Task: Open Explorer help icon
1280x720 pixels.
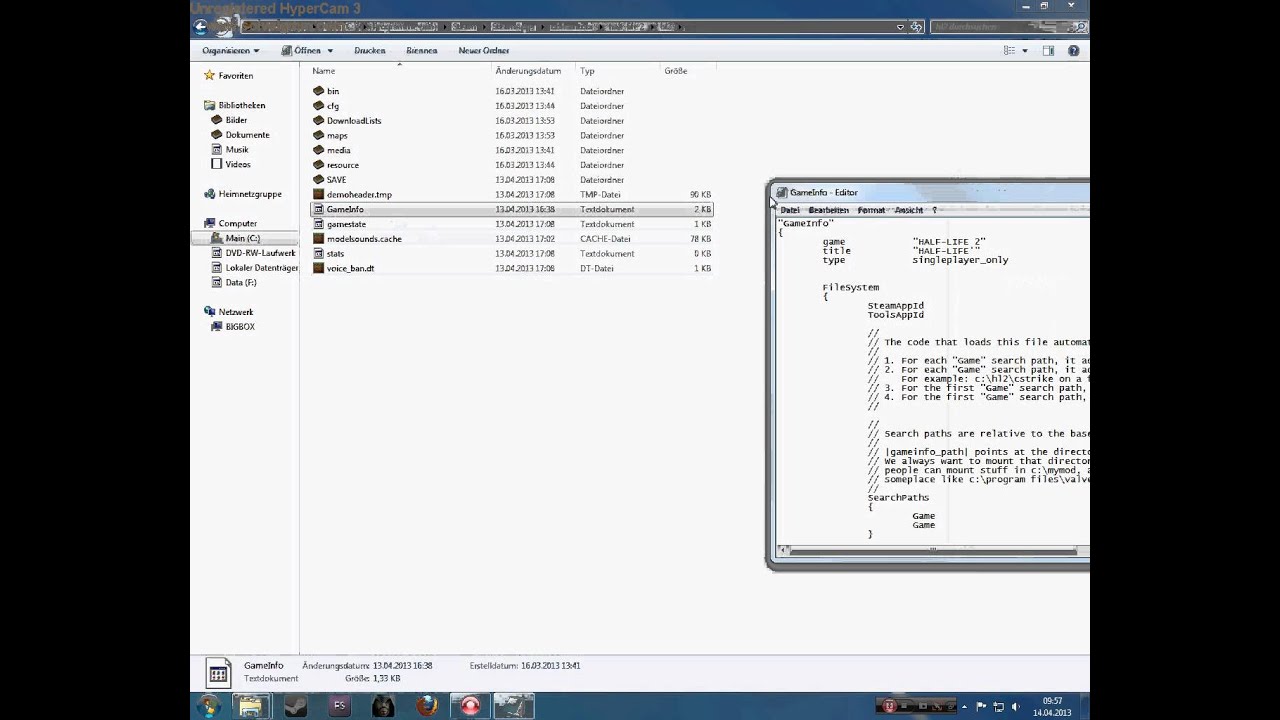Action: (1074, 51)
